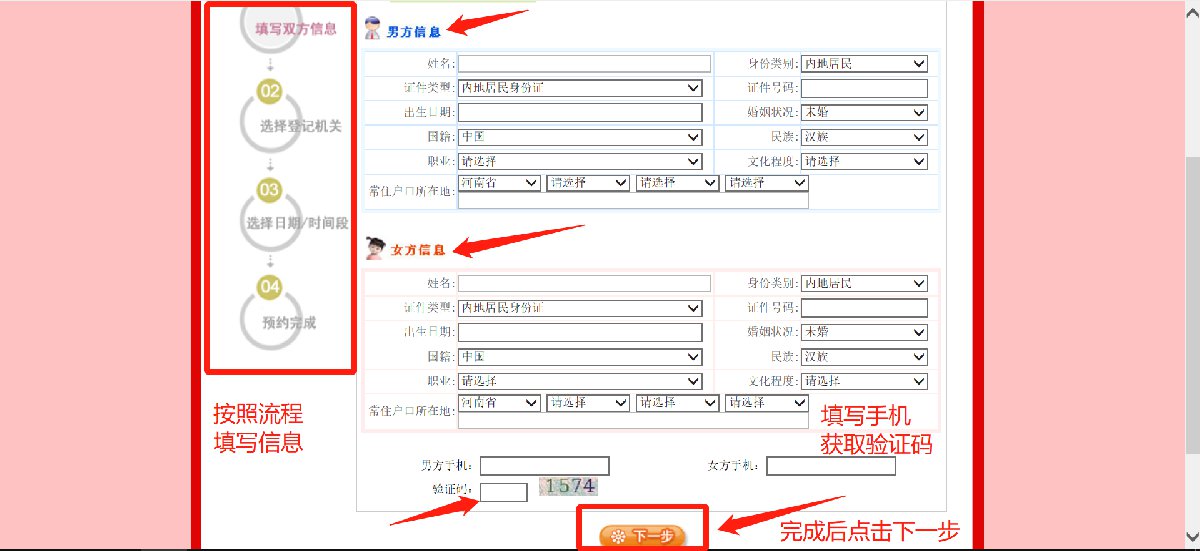1200x551 pixels.
Task: Click the female 证件号码 input field
Action: tap(865, 308)
